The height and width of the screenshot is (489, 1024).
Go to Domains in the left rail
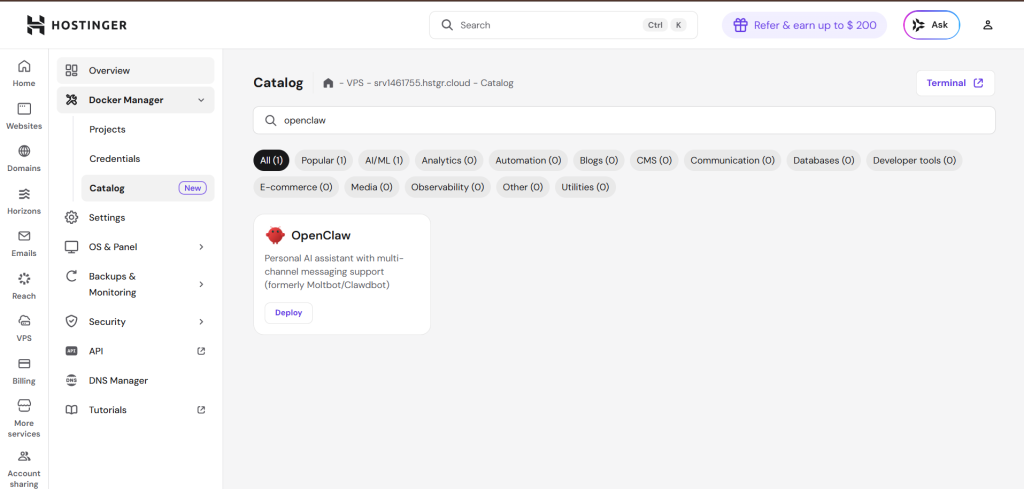tap(24, 159)
